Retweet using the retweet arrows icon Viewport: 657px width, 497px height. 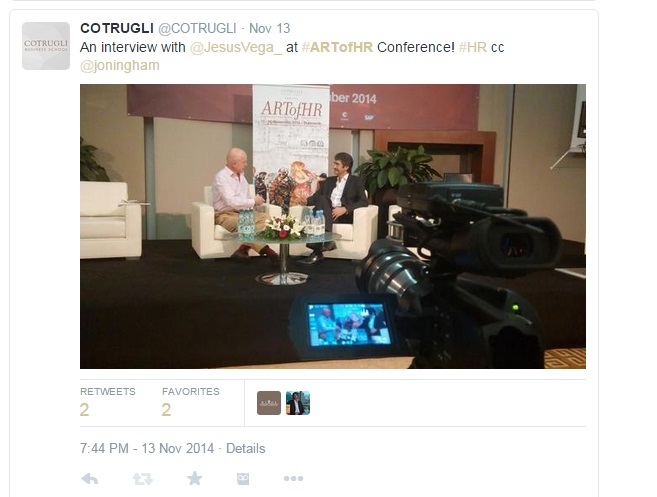142,478
